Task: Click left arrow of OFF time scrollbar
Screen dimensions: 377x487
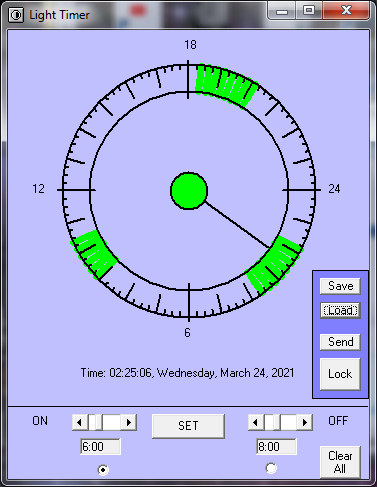Action: (x=256, y=423)
